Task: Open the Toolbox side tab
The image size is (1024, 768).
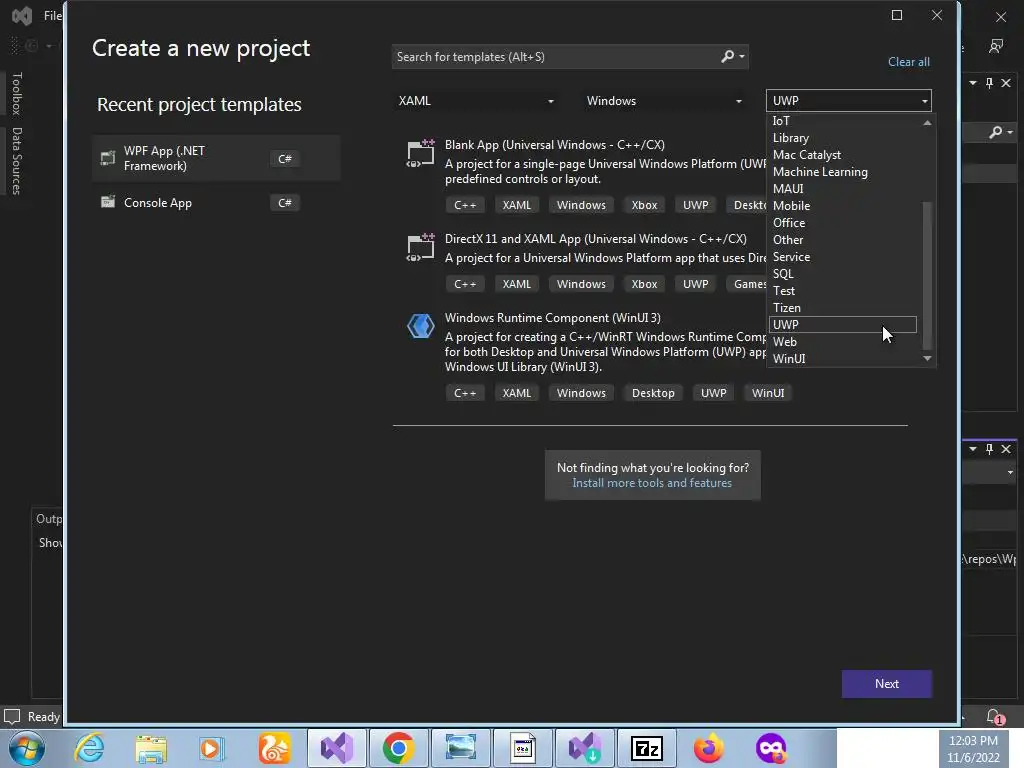Action: [17, 93]
